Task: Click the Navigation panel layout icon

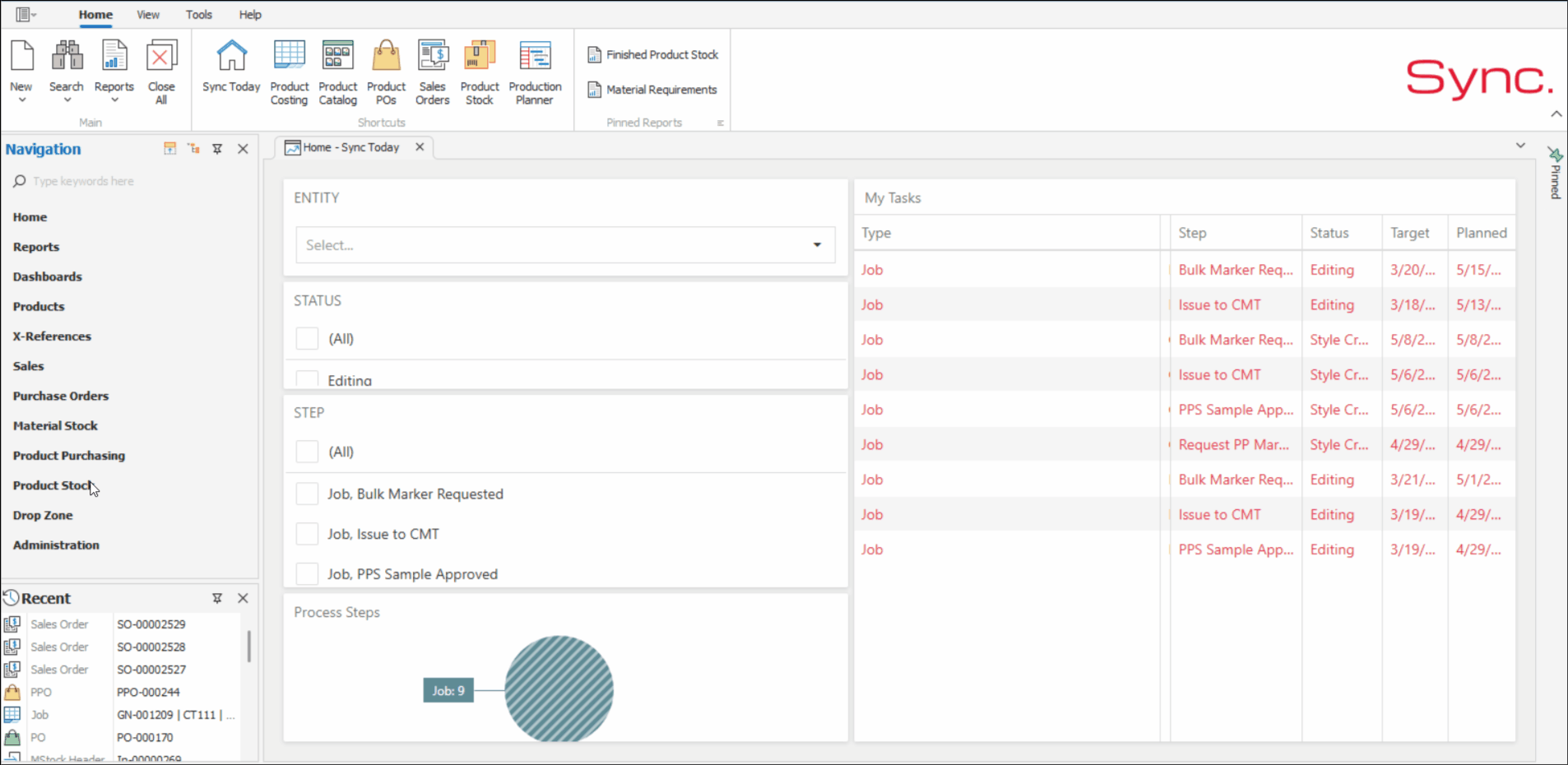Action: point(169,148)
